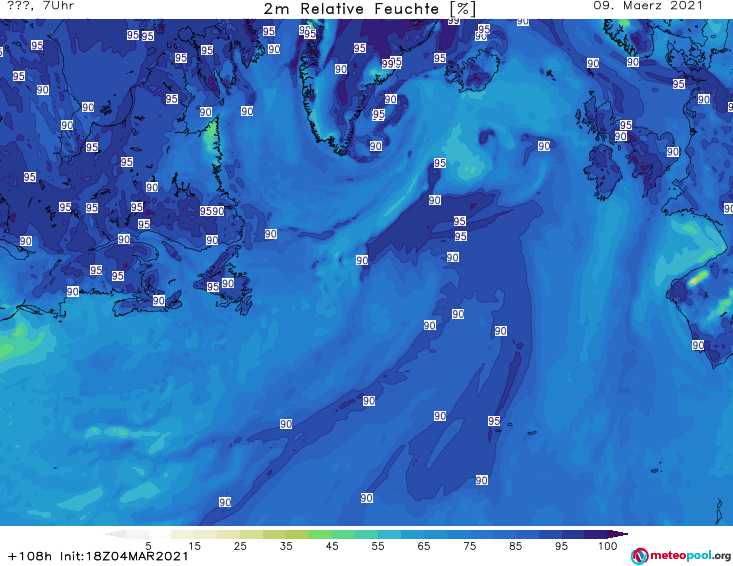Screen dimensions: 733x566
Task: Select the 'Init:18Z04MAR2021' text
Action: 124,556
